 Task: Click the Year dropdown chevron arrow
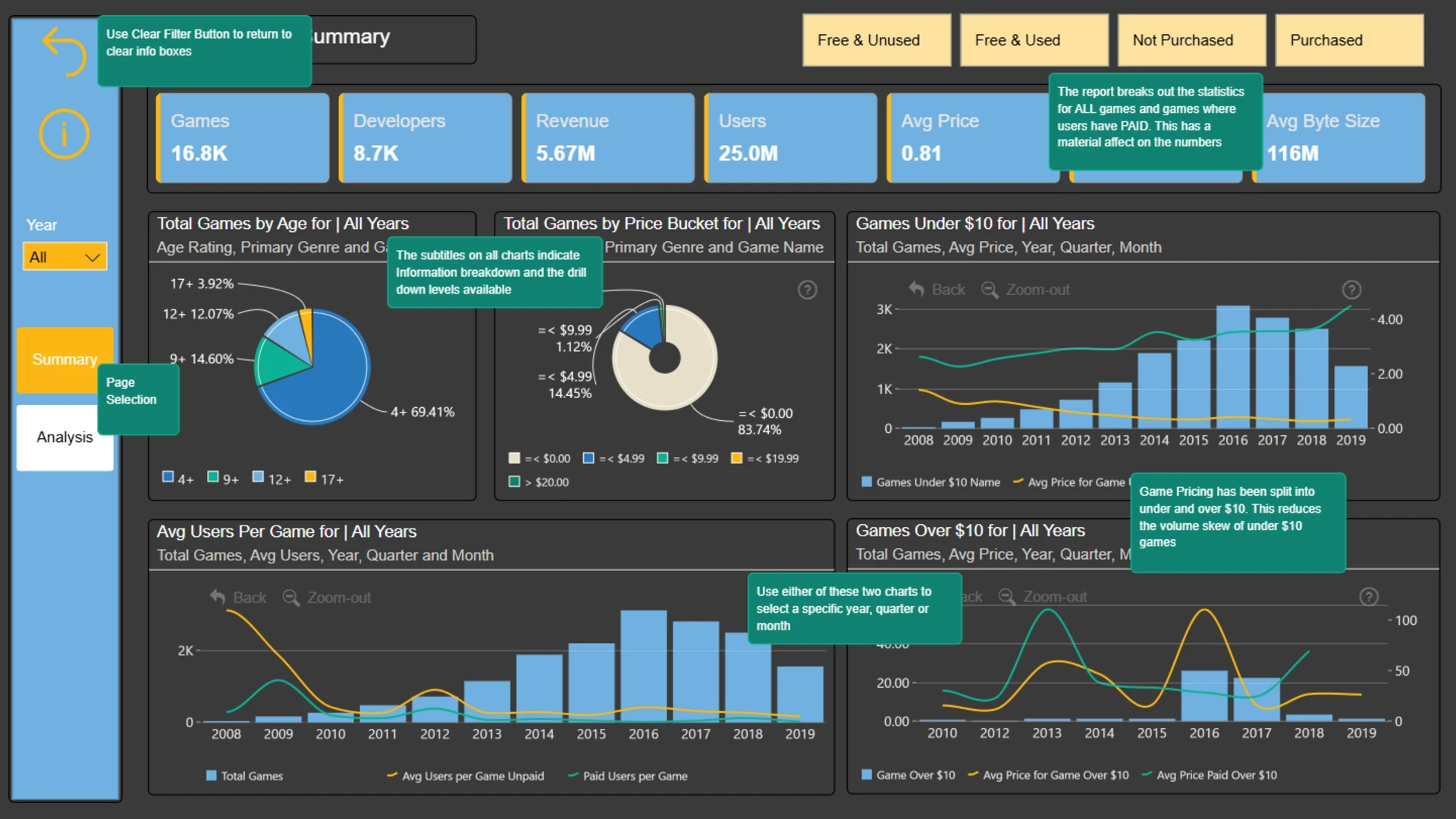pos(93,258)
